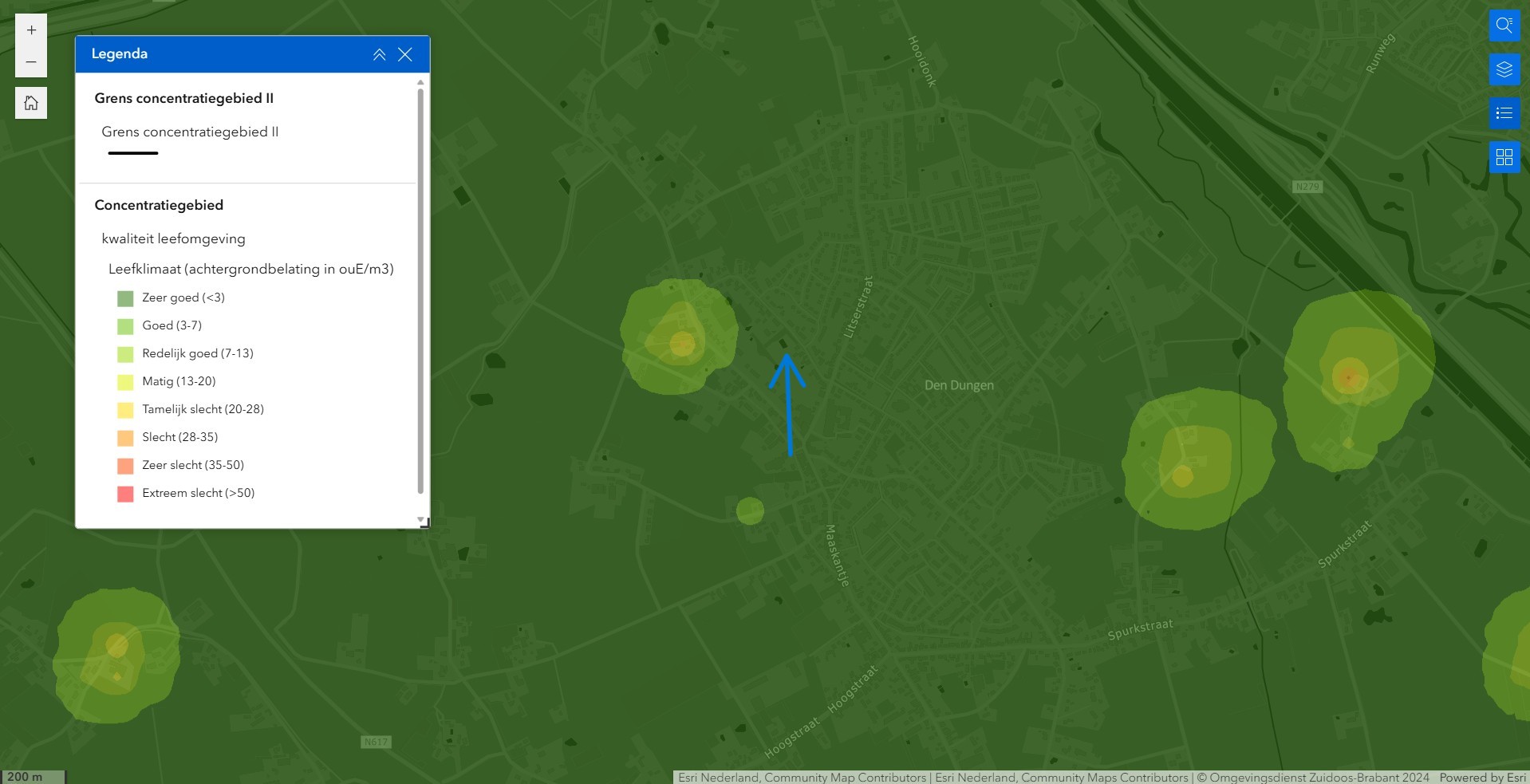
Task: Close the Legenda panel
Action: (405, 54)
